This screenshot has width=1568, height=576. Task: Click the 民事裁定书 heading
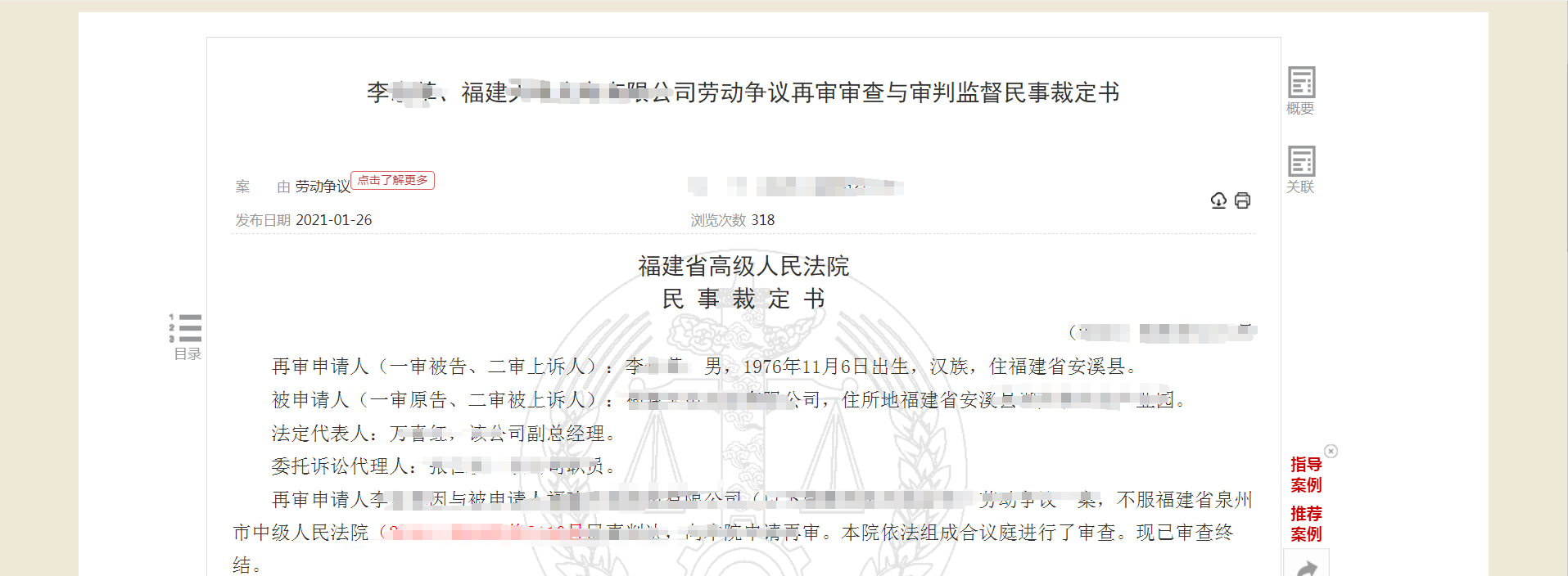click(743, 299)
